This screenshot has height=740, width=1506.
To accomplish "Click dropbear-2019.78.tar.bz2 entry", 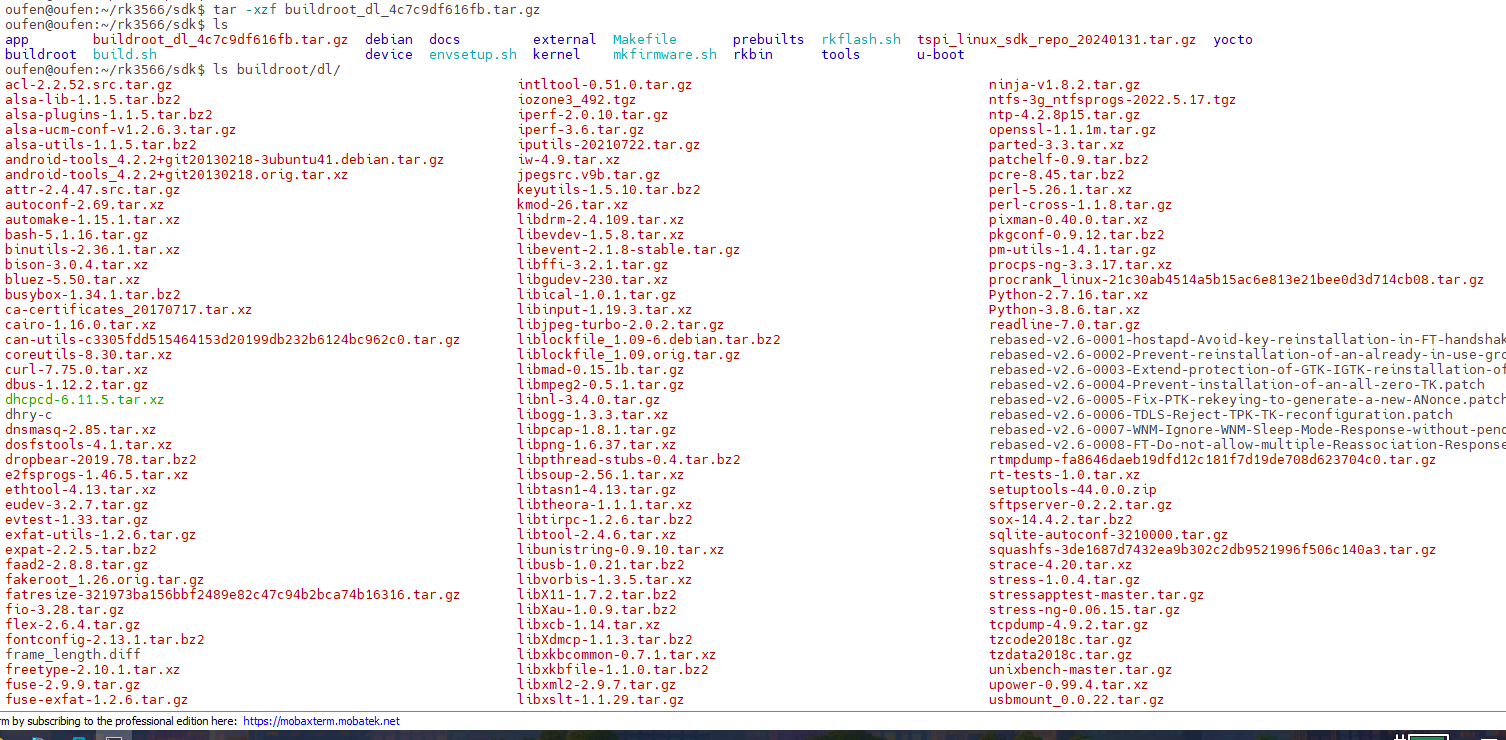I will click(x=101, y=460).
